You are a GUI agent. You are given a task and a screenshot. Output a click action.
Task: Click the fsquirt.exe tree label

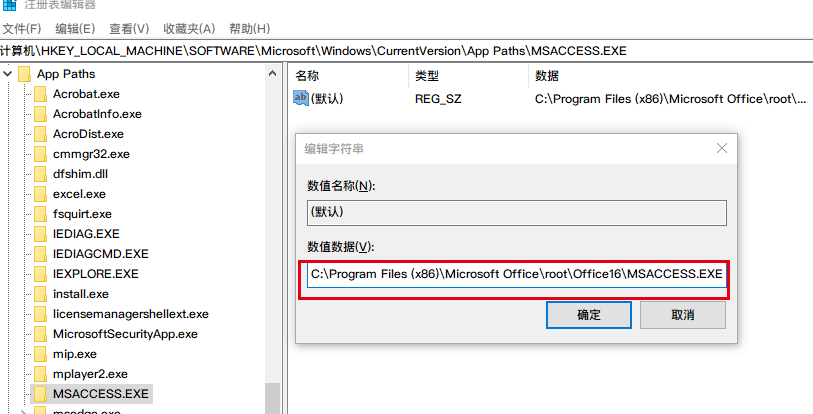tap(82, 214)
